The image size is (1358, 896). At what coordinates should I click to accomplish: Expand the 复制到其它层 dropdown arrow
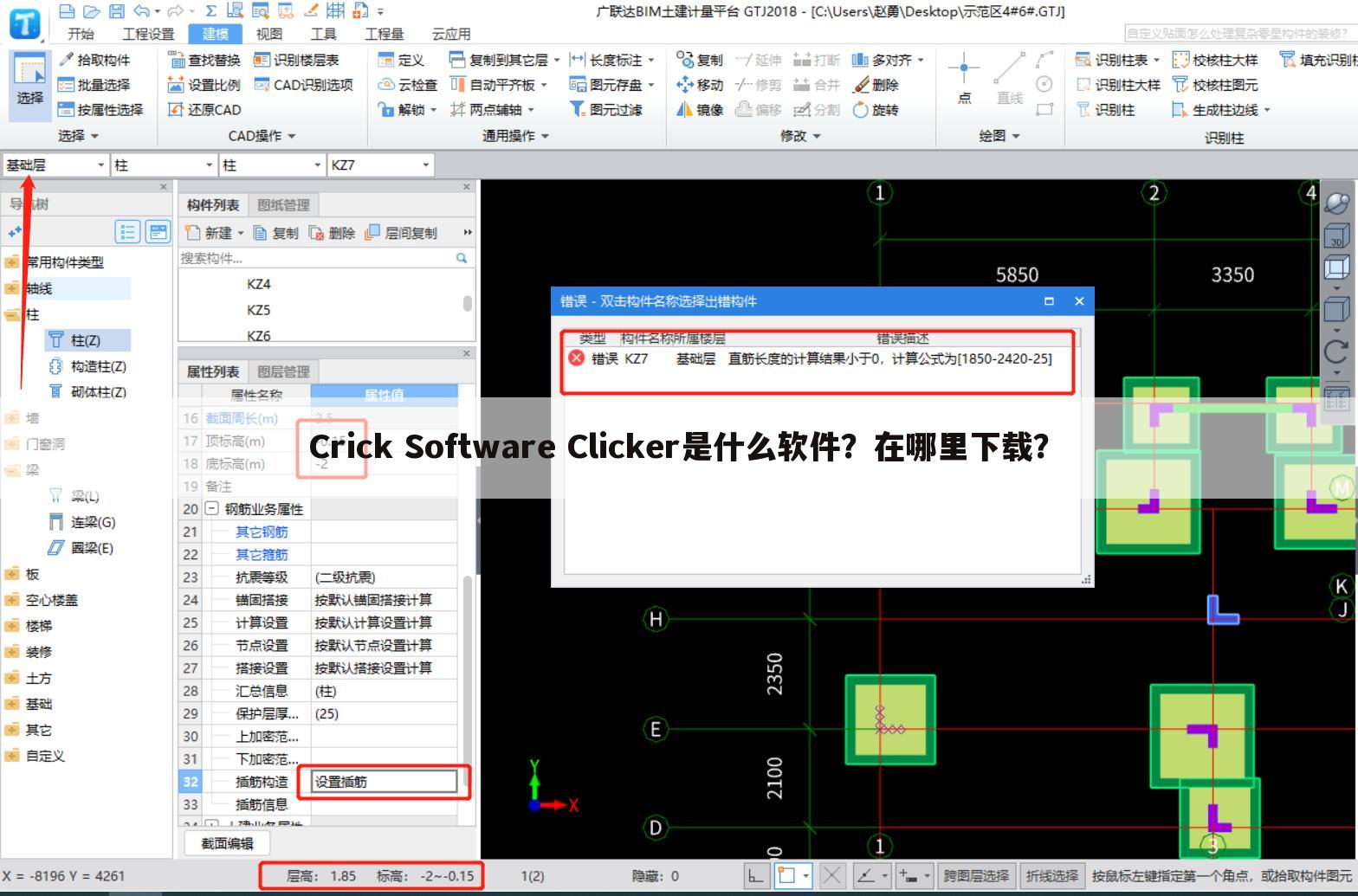coord(557,60)
